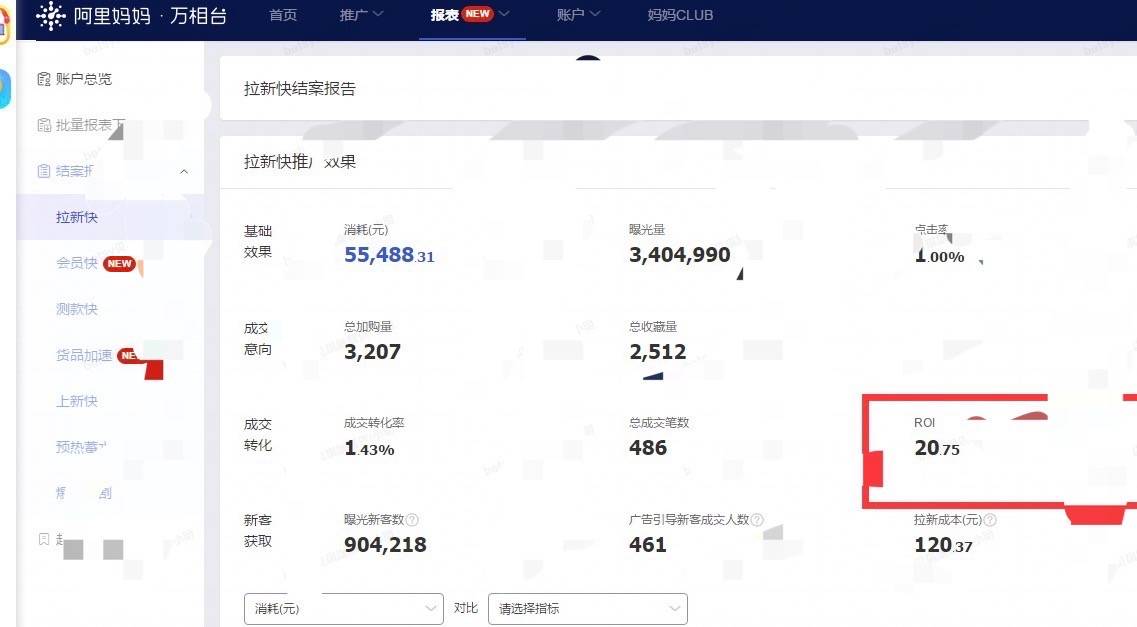The width and height of the screenshot is (1137, 627).
Task: Open the 报表 menu in top navigation
Action: (x=470, y=15)
